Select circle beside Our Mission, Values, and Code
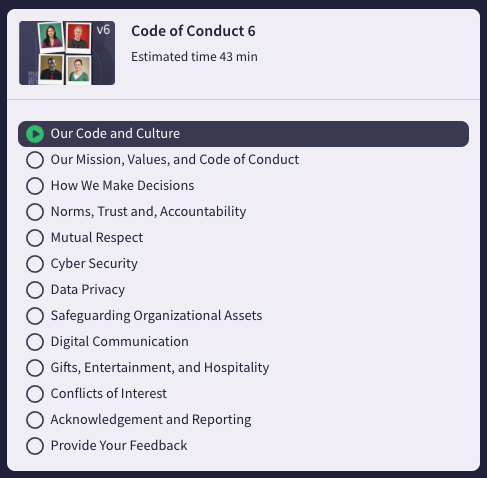This screenshot has height=478, width=487. pos(35,160)
